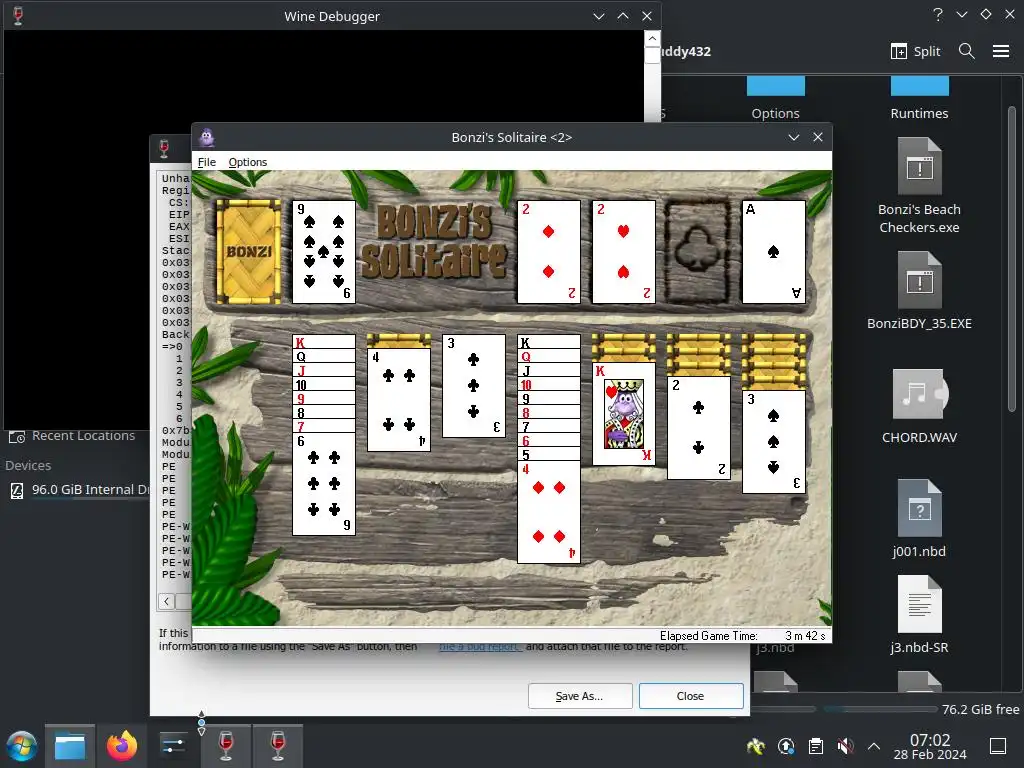Select the Ace of spades foundation card
1024x768 pixels.
(x=774, y=251)
